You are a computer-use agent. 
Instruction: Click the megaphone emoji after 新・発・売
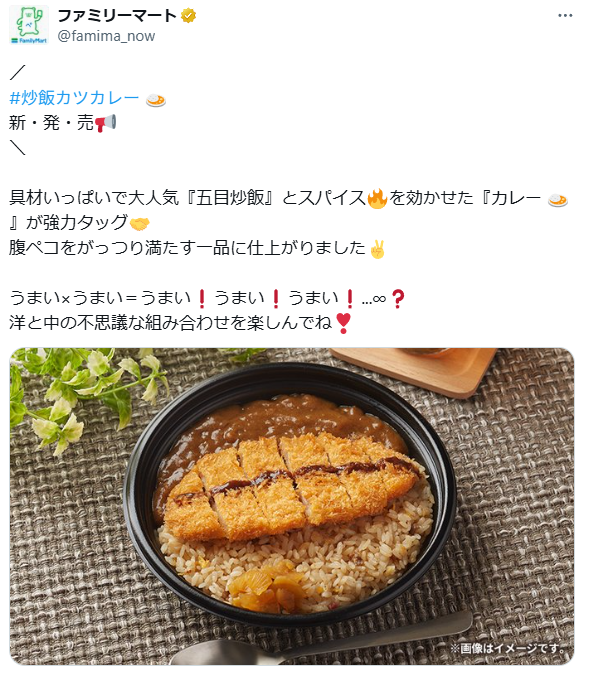tap(106, 123)
